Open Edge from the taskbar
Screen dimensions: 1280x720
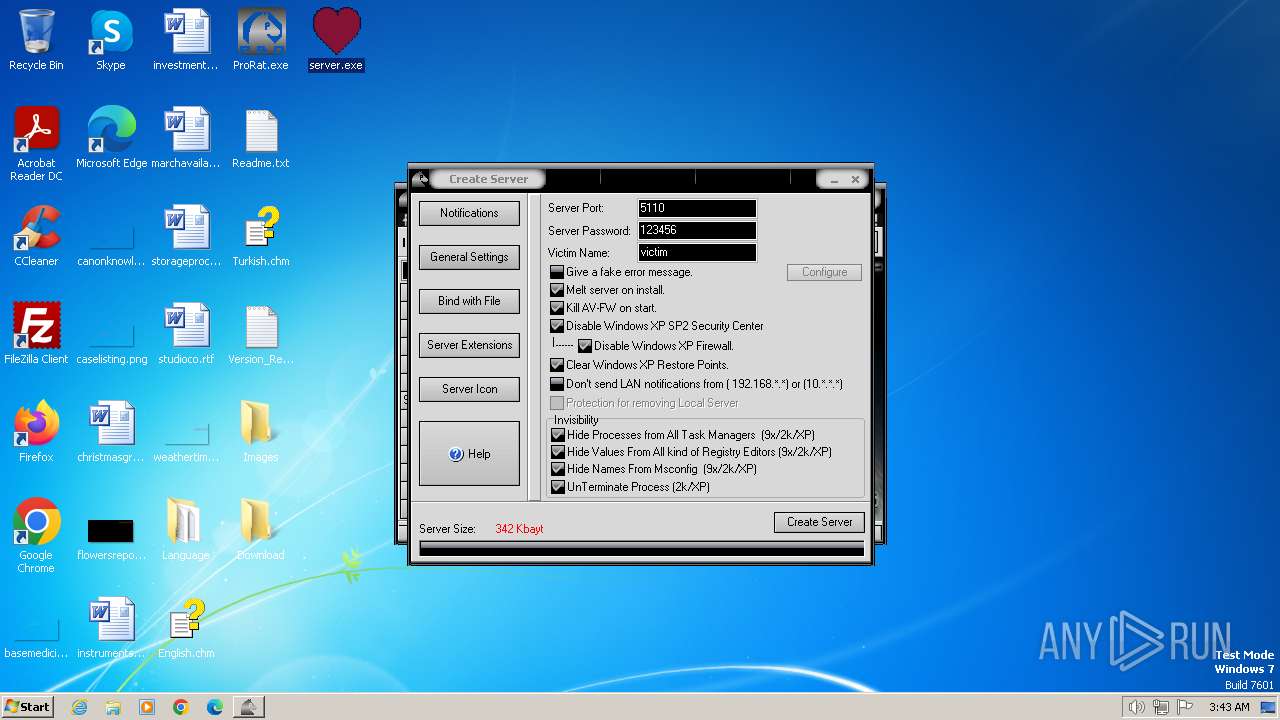click(215, 707)
